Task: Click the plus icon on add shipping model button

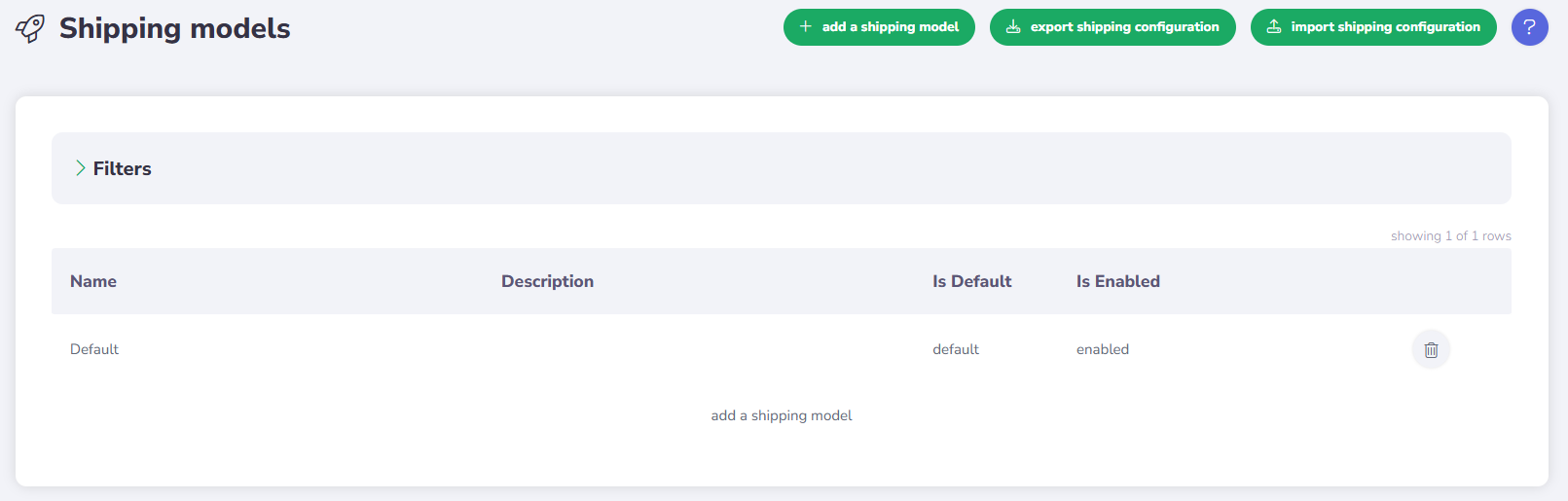Action: click(805, 27)
